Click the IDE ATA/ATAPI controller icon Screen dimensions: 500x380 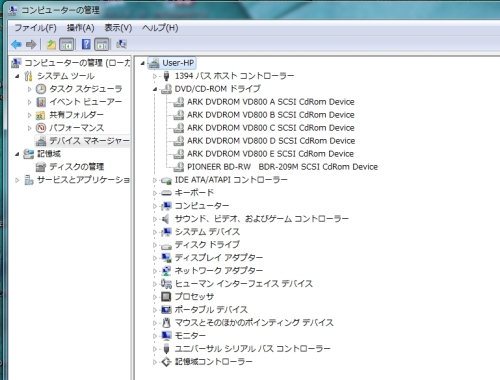coord(166,180)
